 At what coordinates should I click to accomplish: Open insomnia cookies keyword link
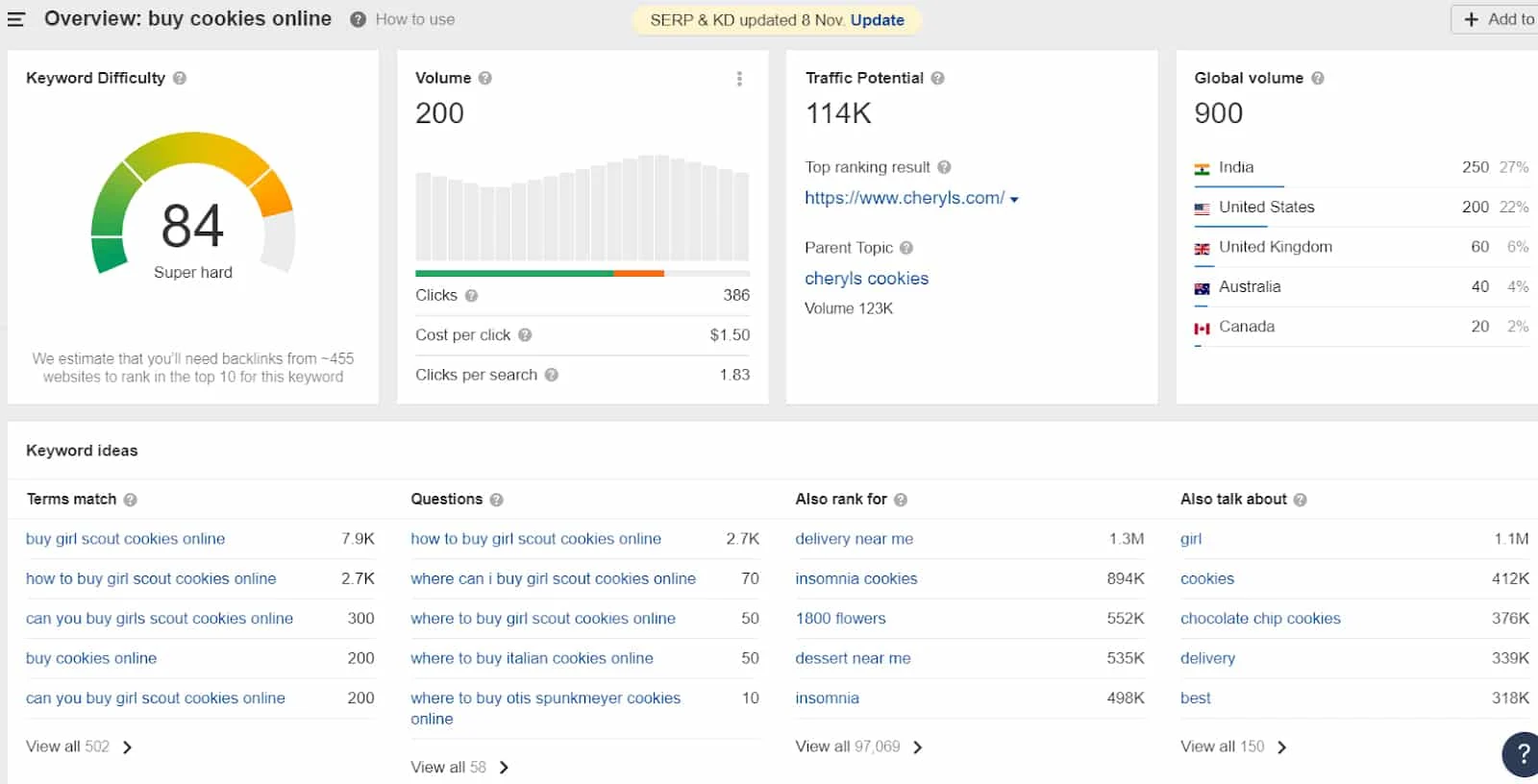click(x=856, y=578)
